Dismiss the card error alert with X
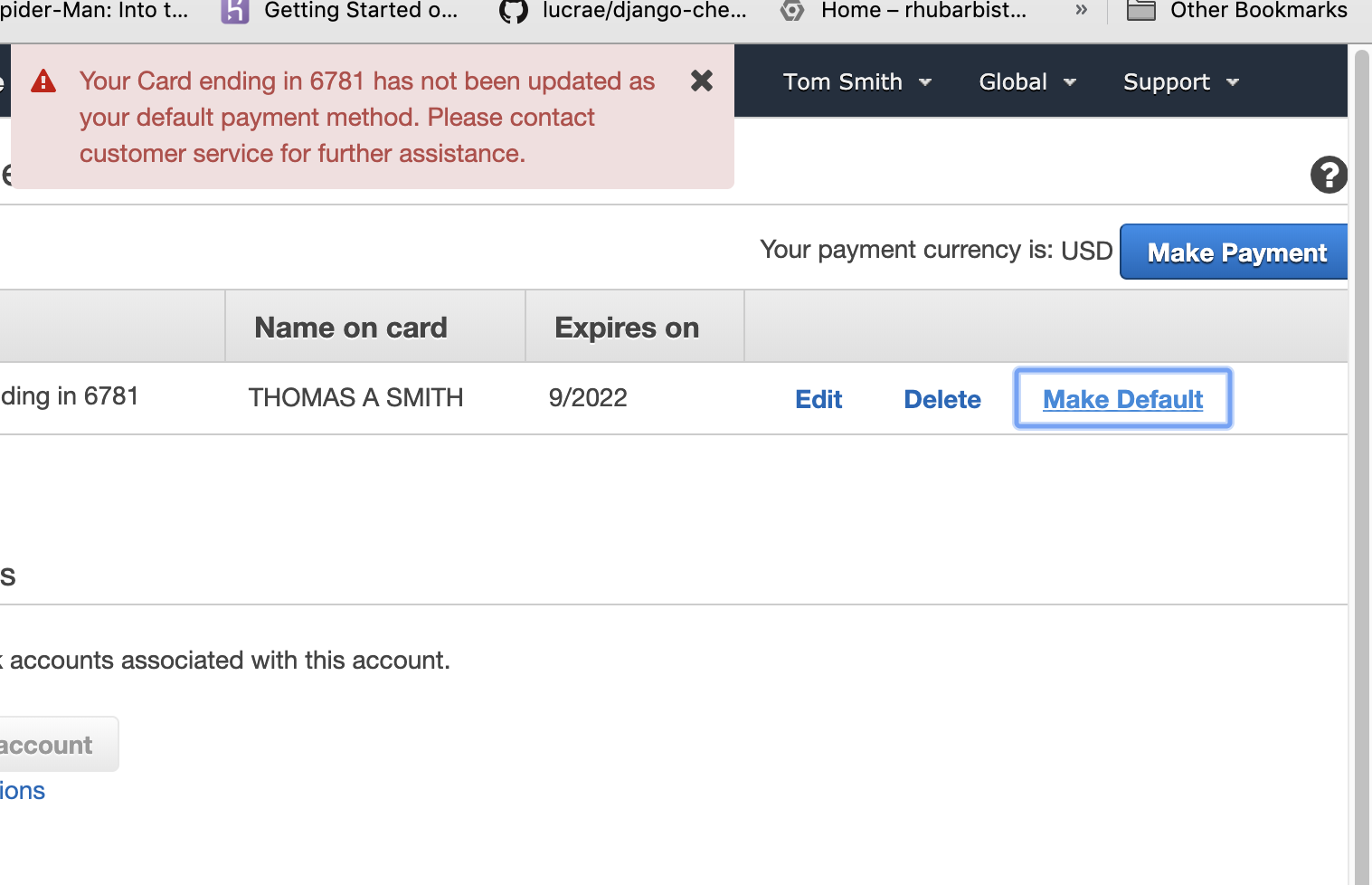1372x885 pixels. [x=702, y=81]
